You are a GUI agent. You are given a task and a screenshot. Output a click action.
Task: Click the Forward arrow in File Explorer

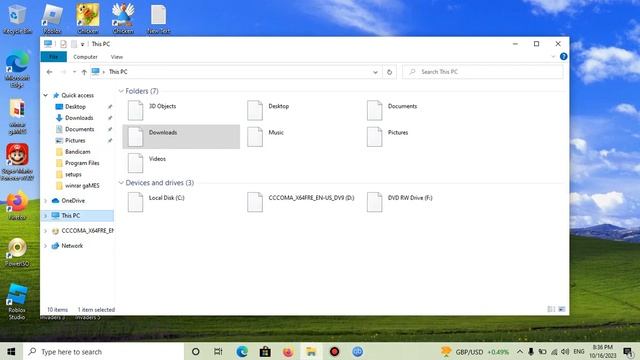[x=63, y=72]
